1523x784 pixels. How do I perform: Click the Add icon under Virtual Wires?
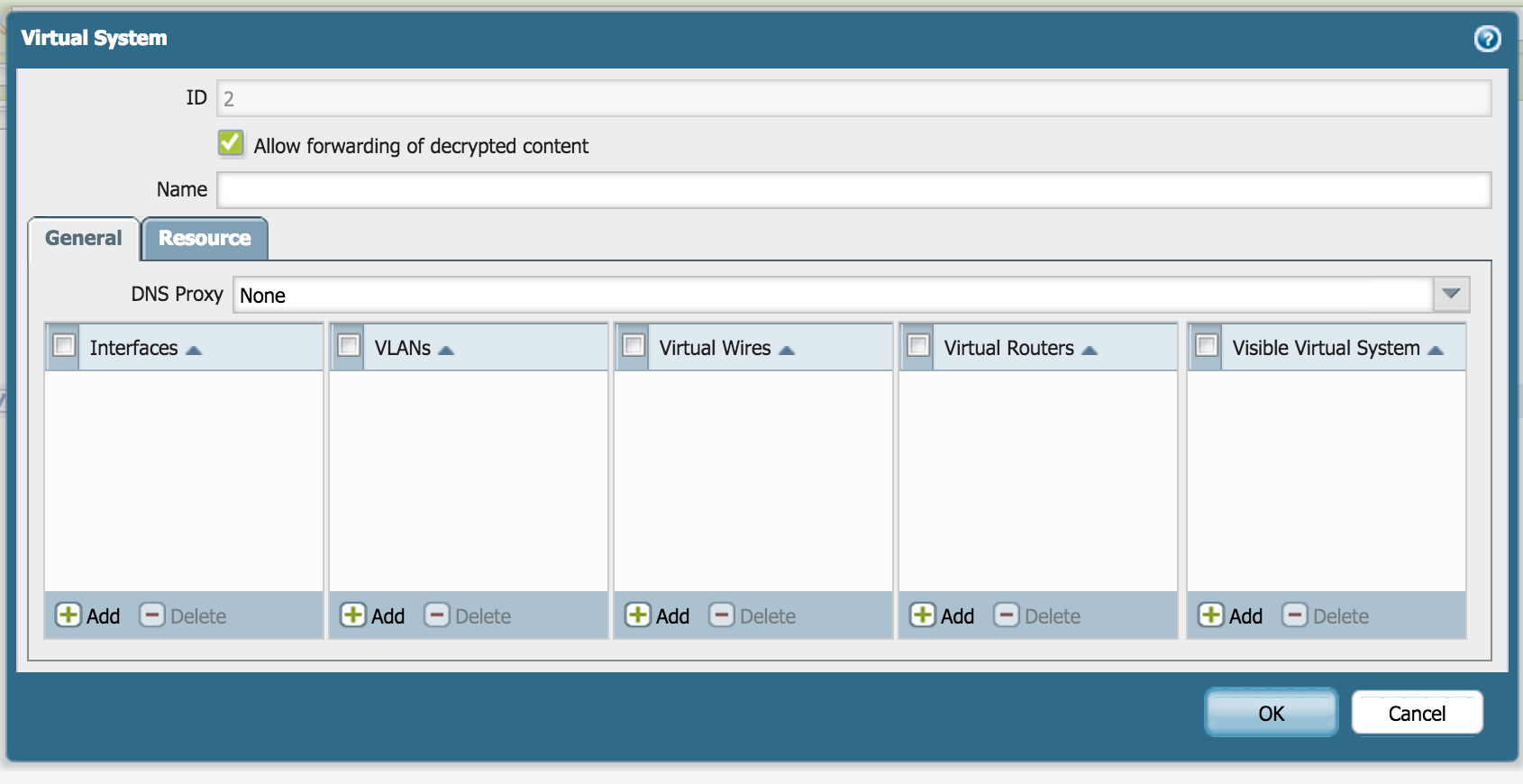click(x=638, y=615)
